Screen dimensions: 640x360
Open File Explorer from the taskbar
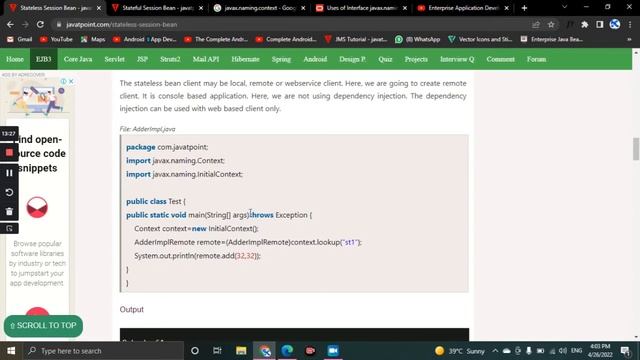tap(241, 351)
